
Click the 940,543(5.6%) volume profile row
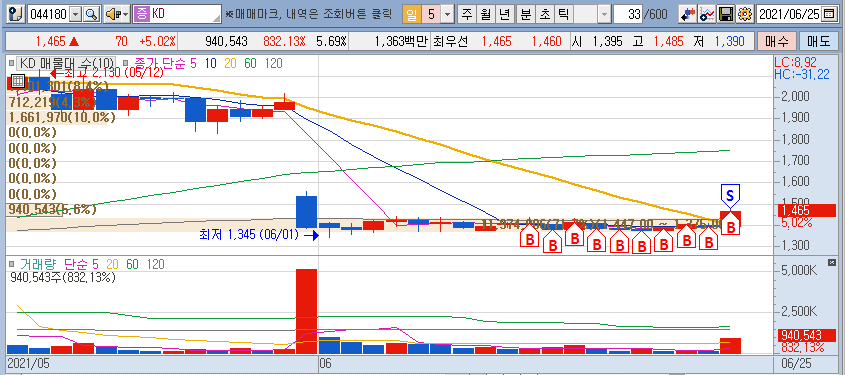(52, 209)
